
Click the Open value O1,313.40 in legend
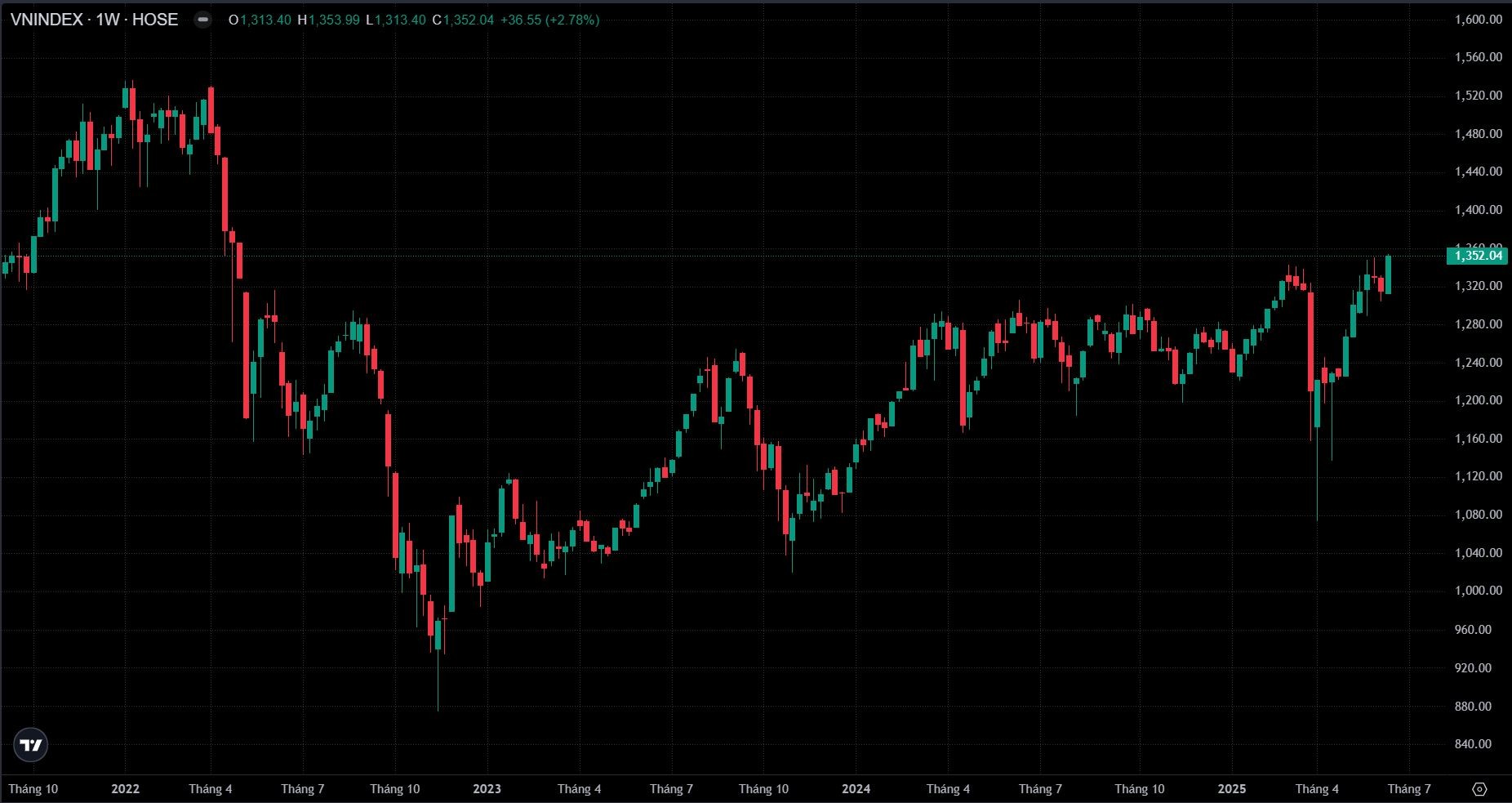pyautogui.click(x=260, y=20)
